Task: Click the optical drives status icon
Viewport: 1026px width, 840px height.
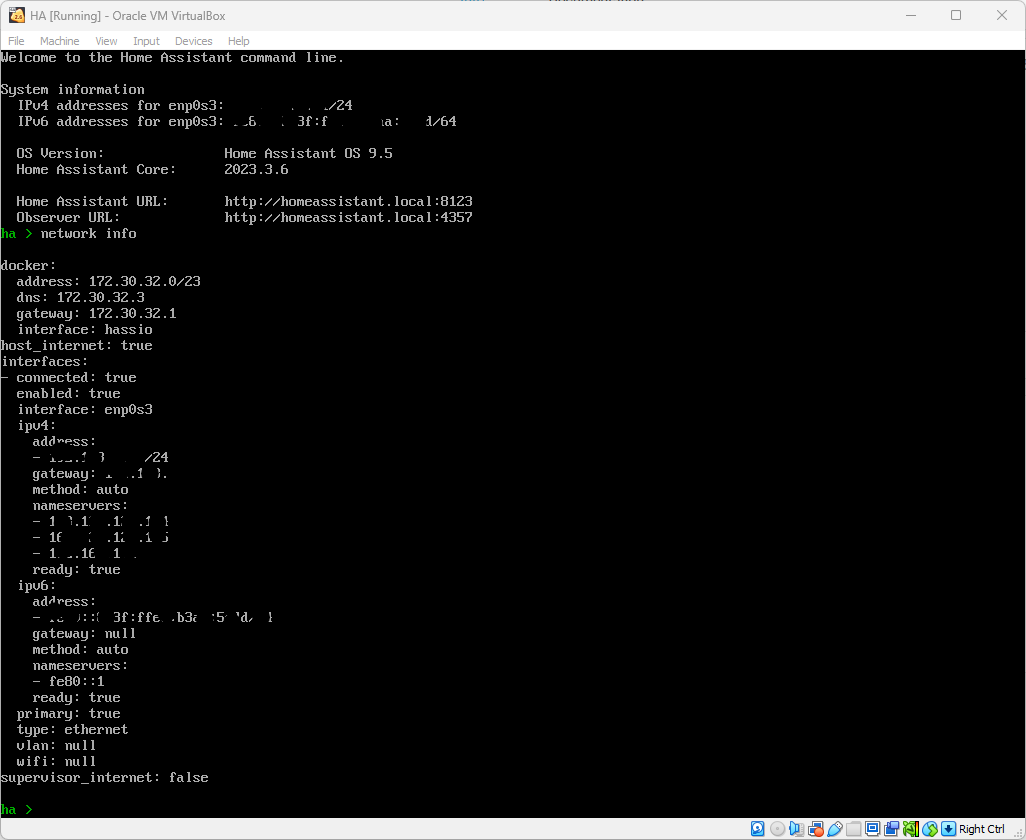Action: click(776, 829)
